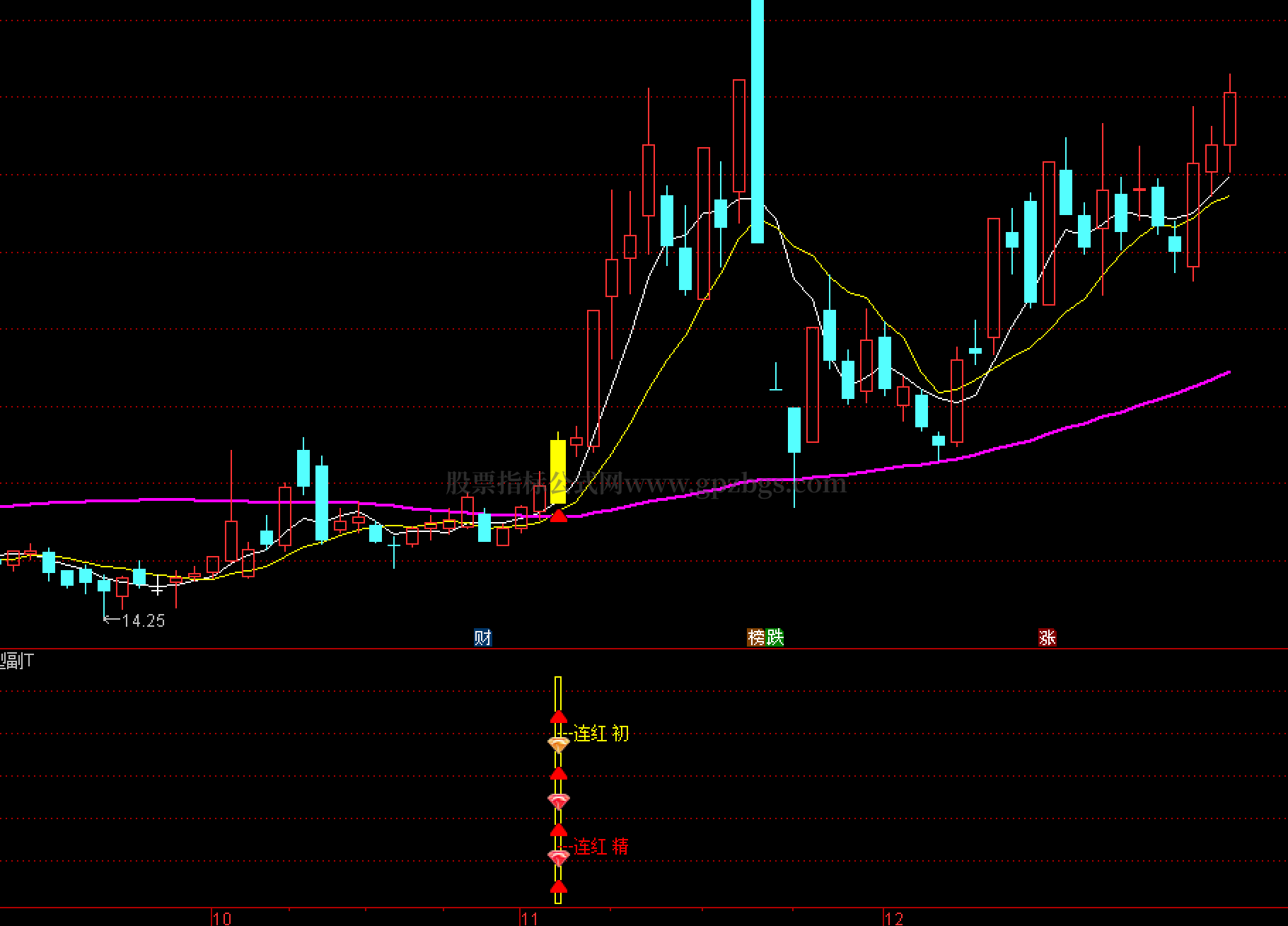Click the blue 财 financial info marker

pyautogui.click(x=482, y=637)
